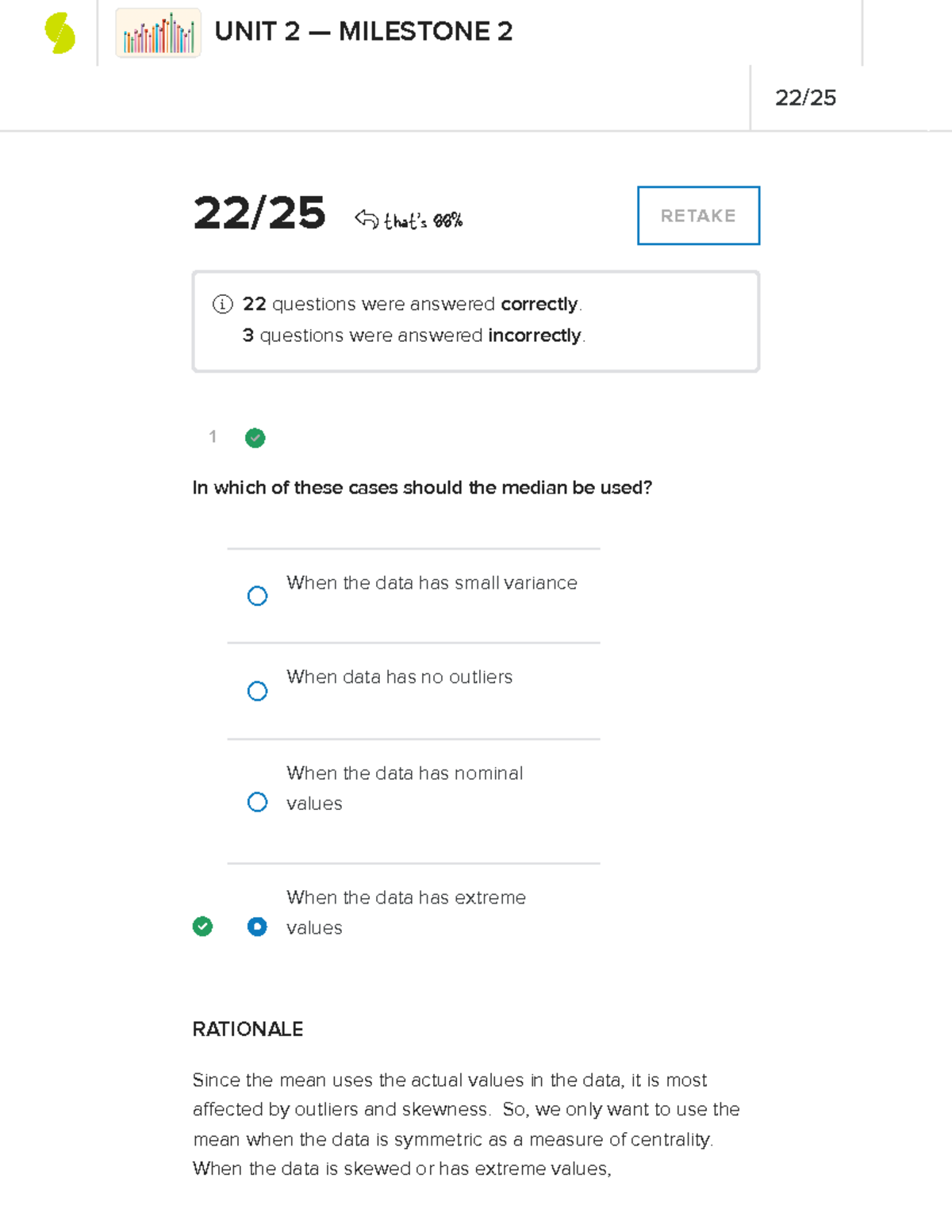Select 'When data has no outliers'

(257, 691)
